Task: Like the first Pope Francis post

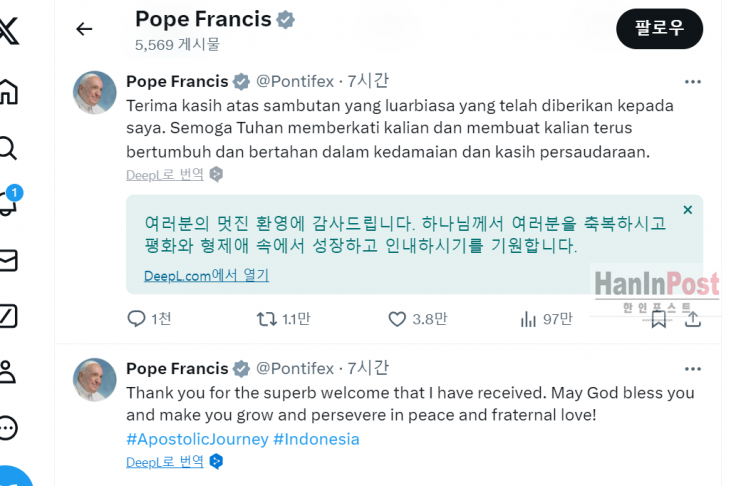Action: tap(397, 319)
